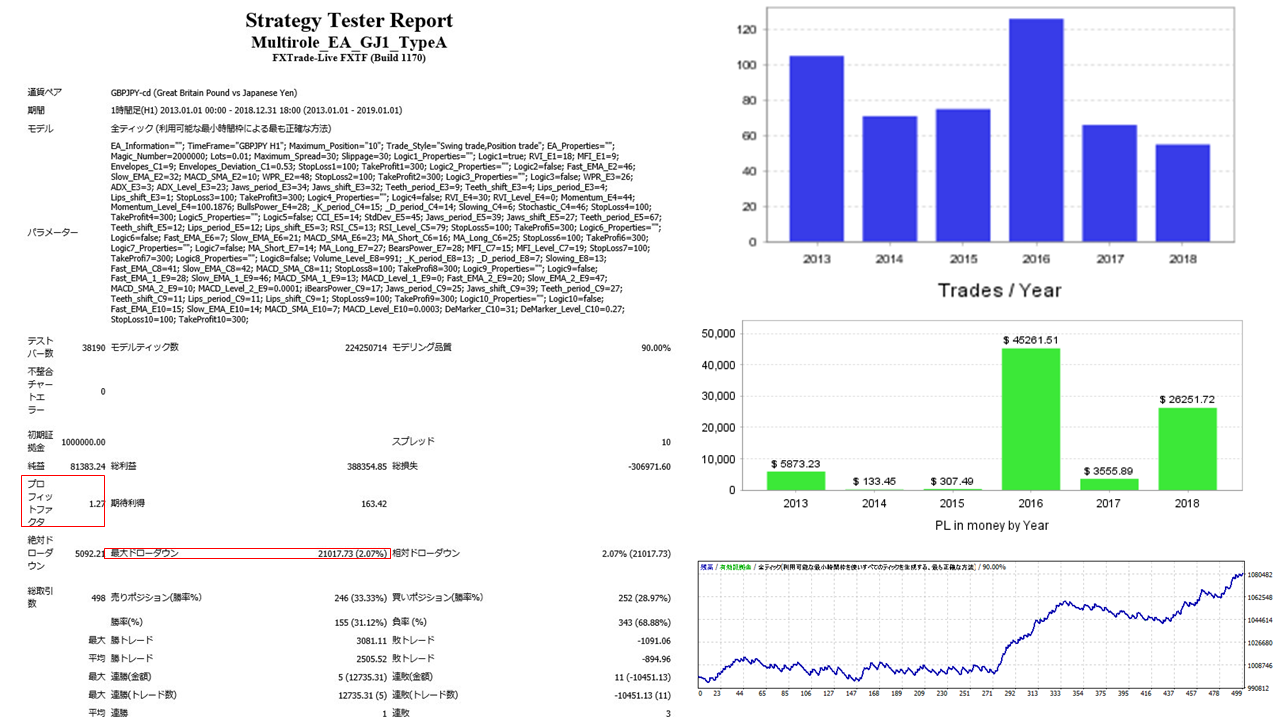
Task: Click the loss rate value 343 (68.88%)
Action: [644, 622]
